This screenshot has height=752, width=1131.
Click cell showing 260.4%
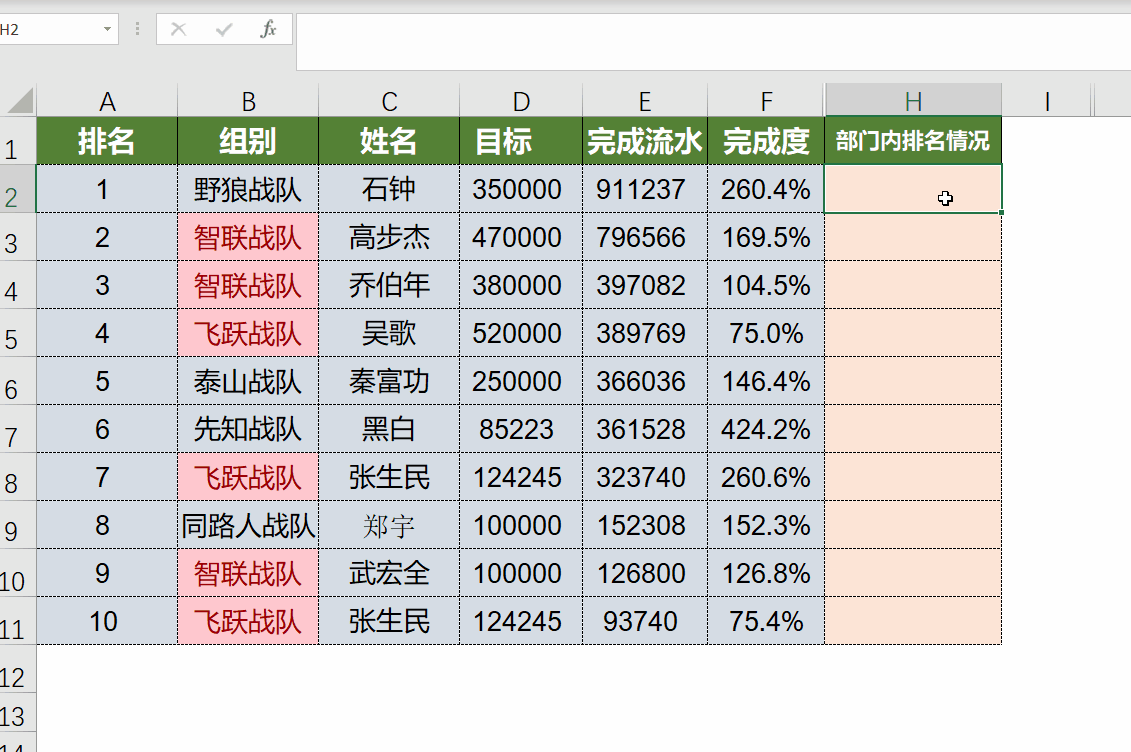click(766, 189)
